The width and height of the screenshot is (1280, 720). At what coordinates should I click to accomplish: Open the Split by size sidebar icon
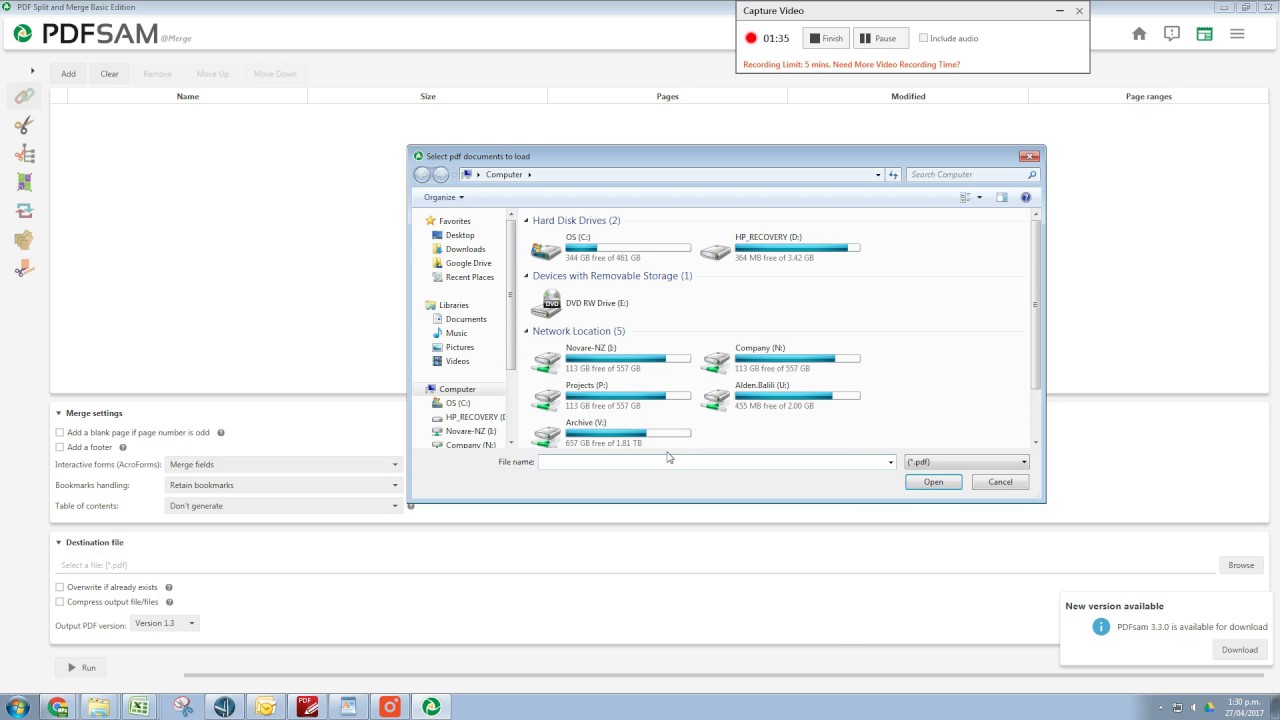click(x=24, y=269)
